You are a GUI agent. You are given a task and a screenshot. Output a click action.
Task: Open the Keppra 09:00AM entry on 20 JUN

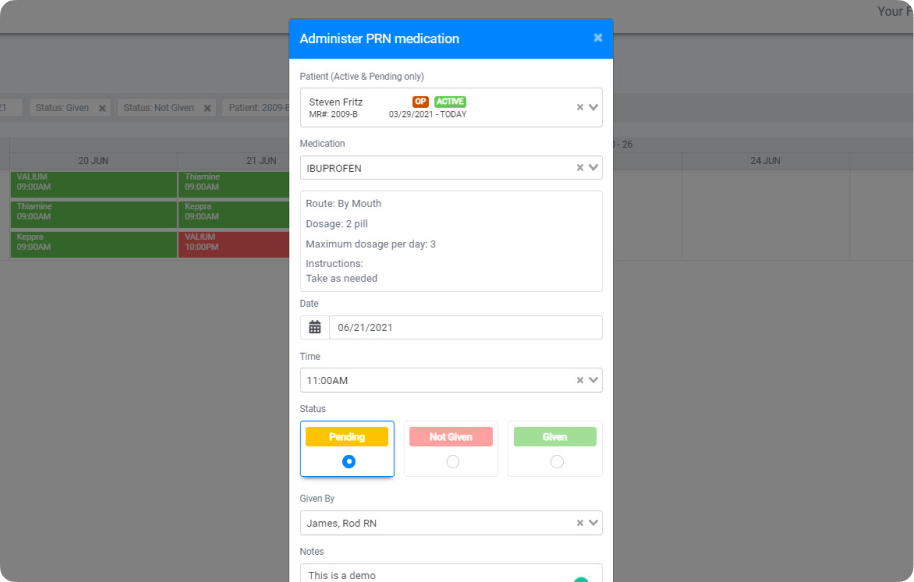pyautogui.click(x=94, y=244)
